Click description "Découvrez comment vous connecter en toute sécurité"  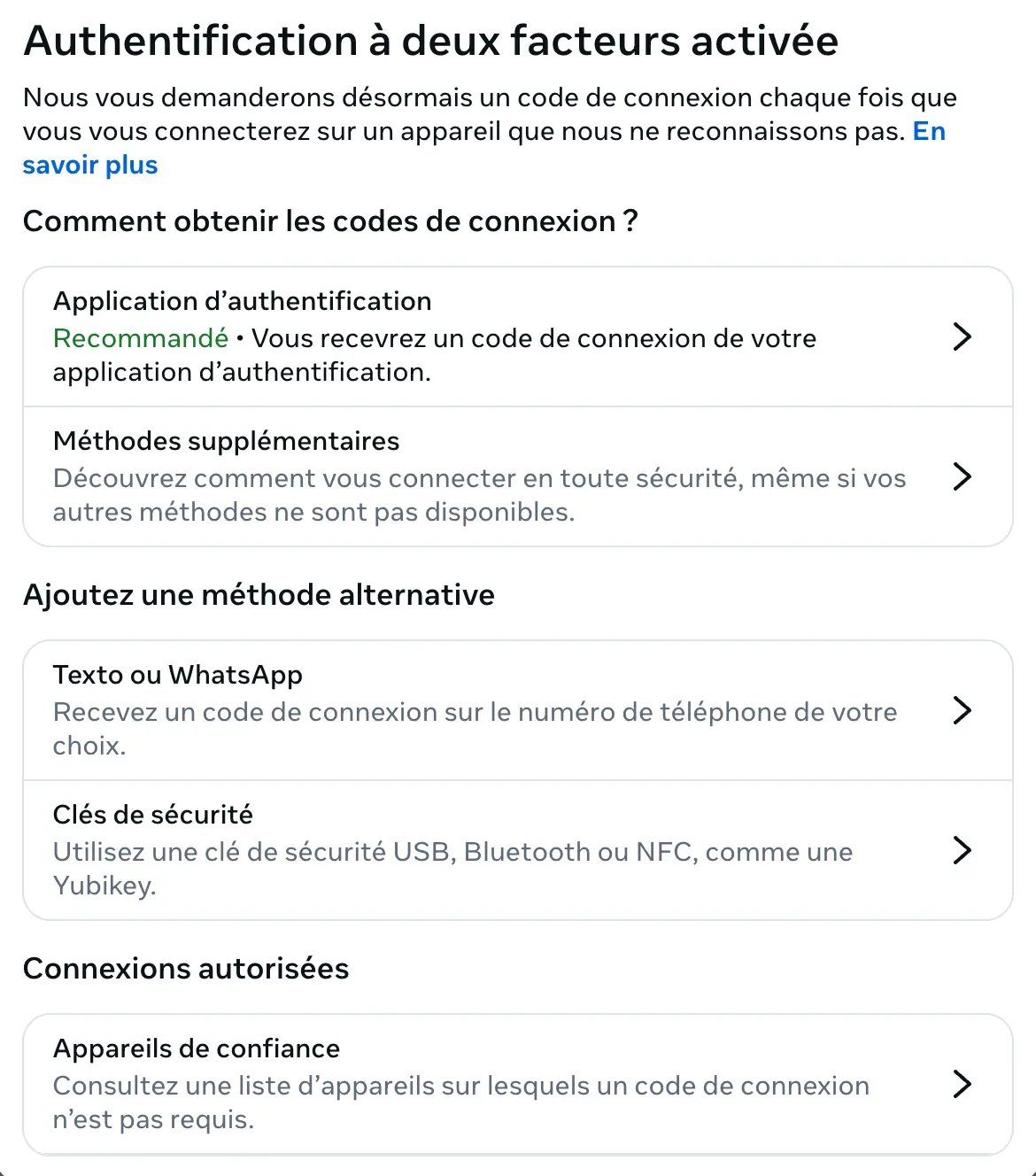[x=479, y=494]
